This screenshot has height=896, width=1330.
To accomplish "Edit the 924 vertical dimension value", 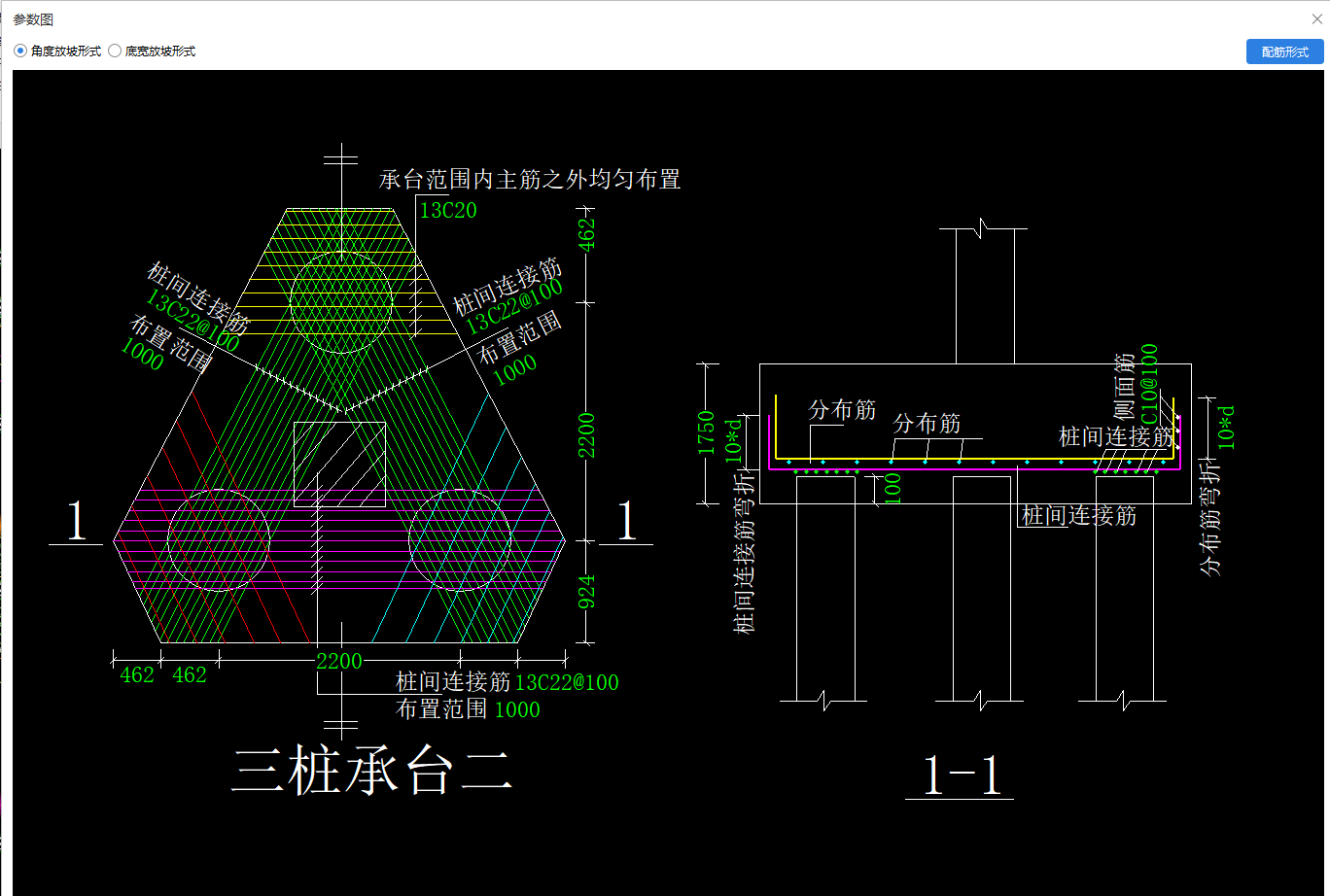I will click(x=587, y=592).
